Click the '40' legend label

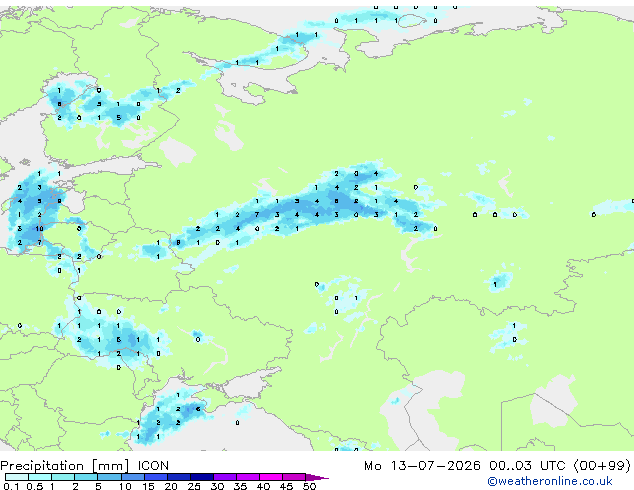pos(263,486)
